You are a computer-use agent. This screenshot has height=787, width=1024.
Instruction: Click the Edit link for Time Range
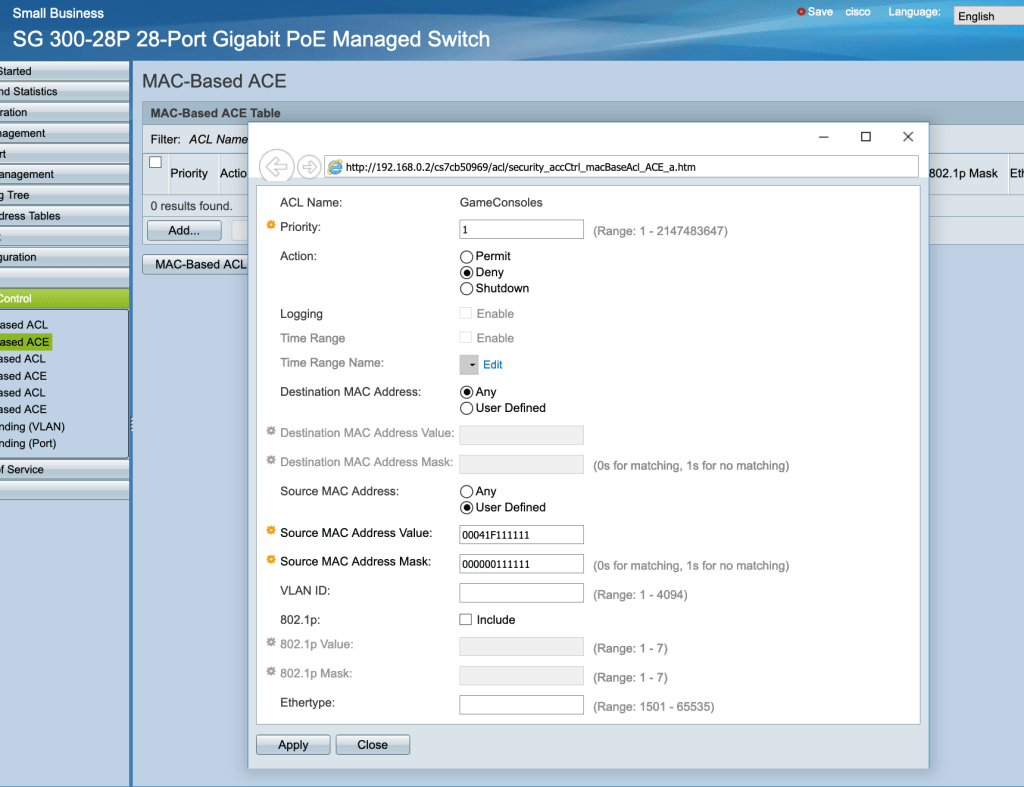point(493,365)
